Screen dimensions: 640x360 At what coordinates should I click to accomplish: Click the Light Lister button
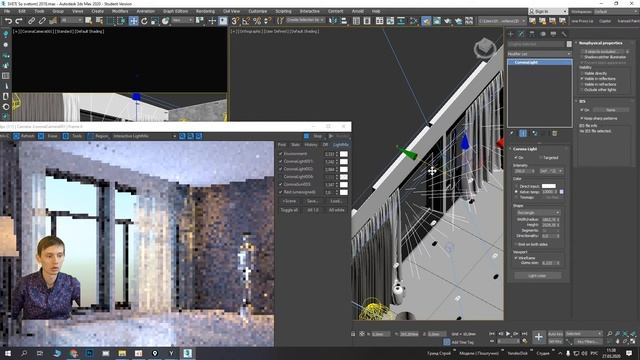(x=537, y=276)
